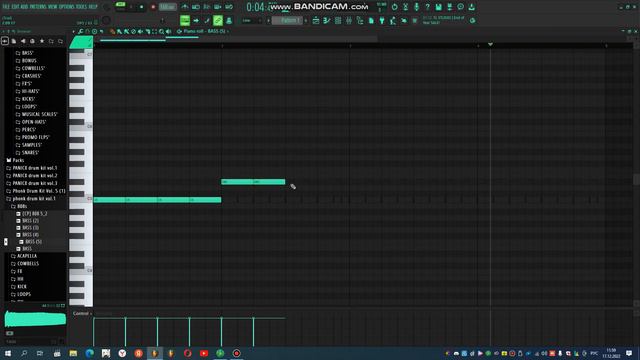640x360 pixels.
Task: Click the question mark help icon
Action: (x=427, y=7)
